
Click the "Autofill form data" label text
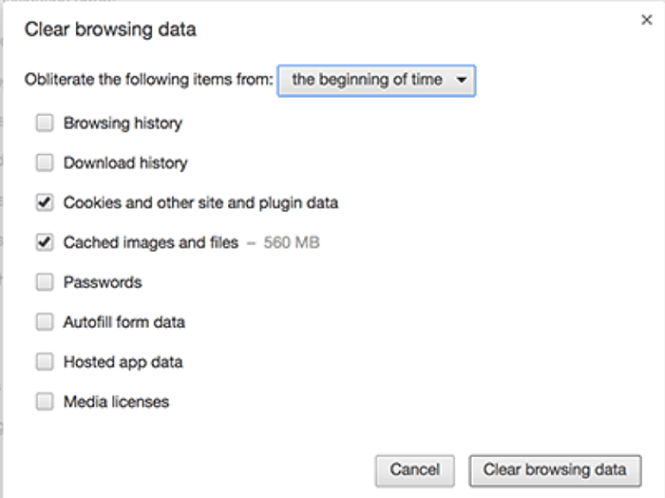point(124,322)
